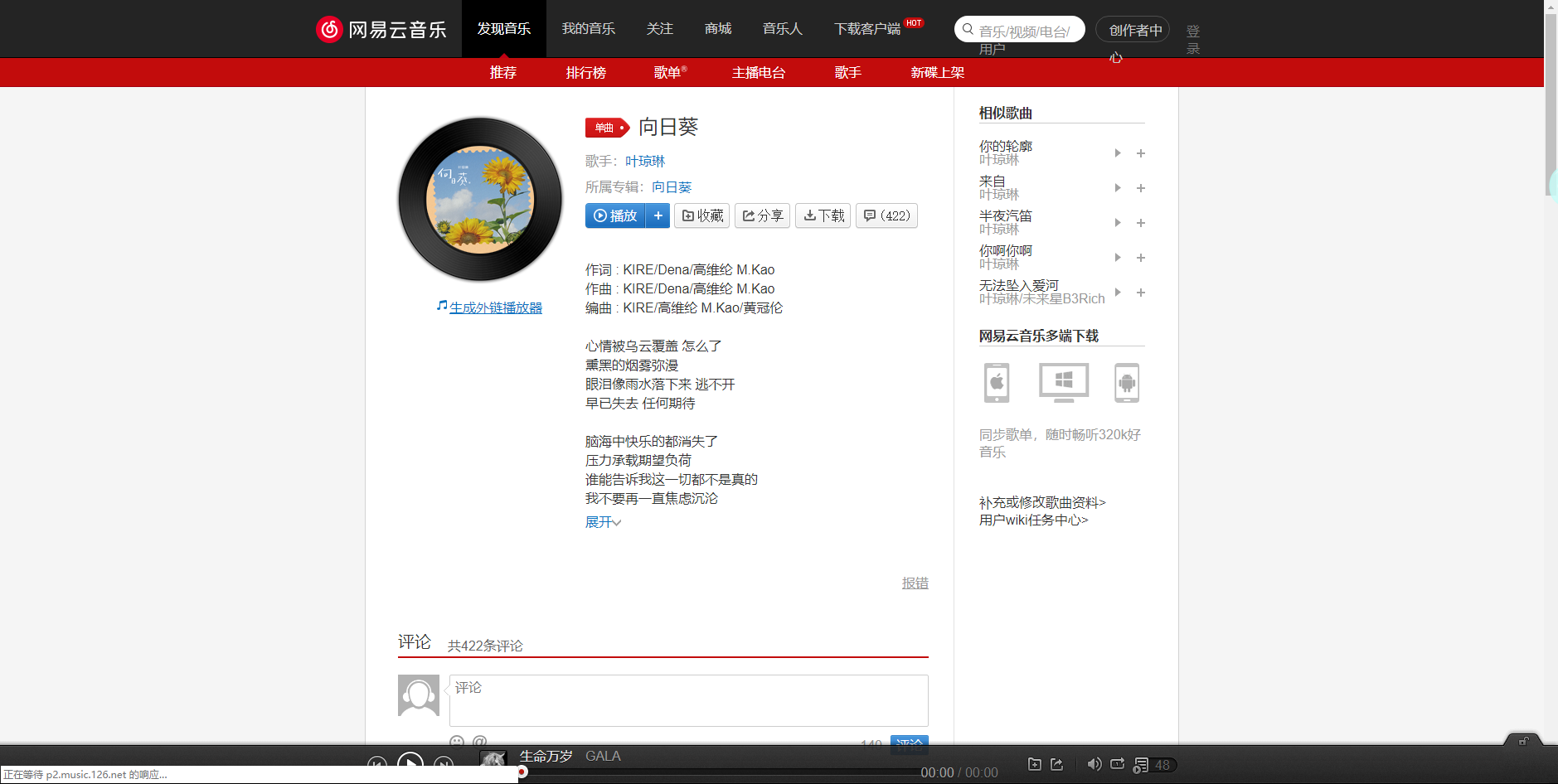Select the iPhone download platform icon
Viewport: 1558px width, 784px height.
pos(995,383)
